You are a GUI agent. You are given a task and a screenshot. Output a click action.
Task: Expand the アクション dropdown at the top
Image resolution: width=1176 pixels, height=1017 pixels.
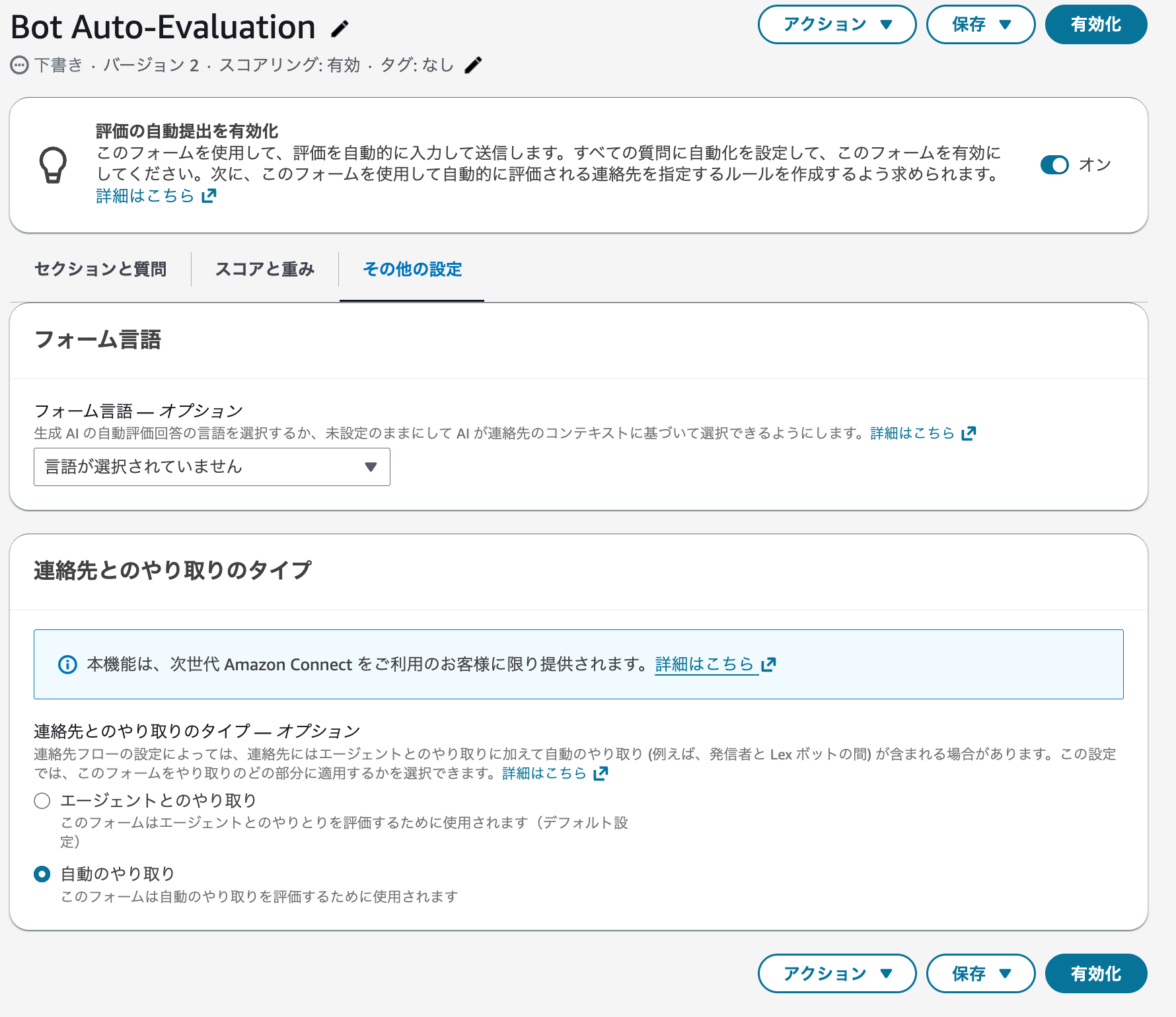click(836, 24)
